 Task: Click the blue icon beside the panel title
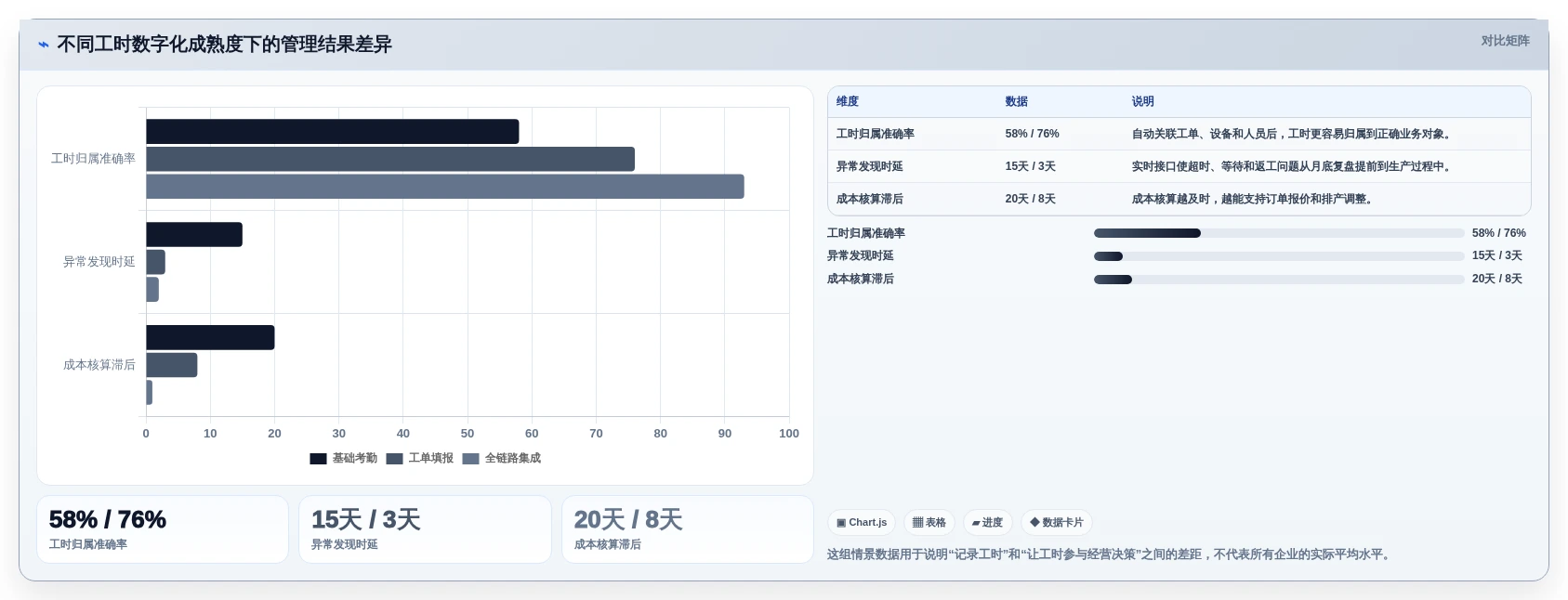[43, 45]
